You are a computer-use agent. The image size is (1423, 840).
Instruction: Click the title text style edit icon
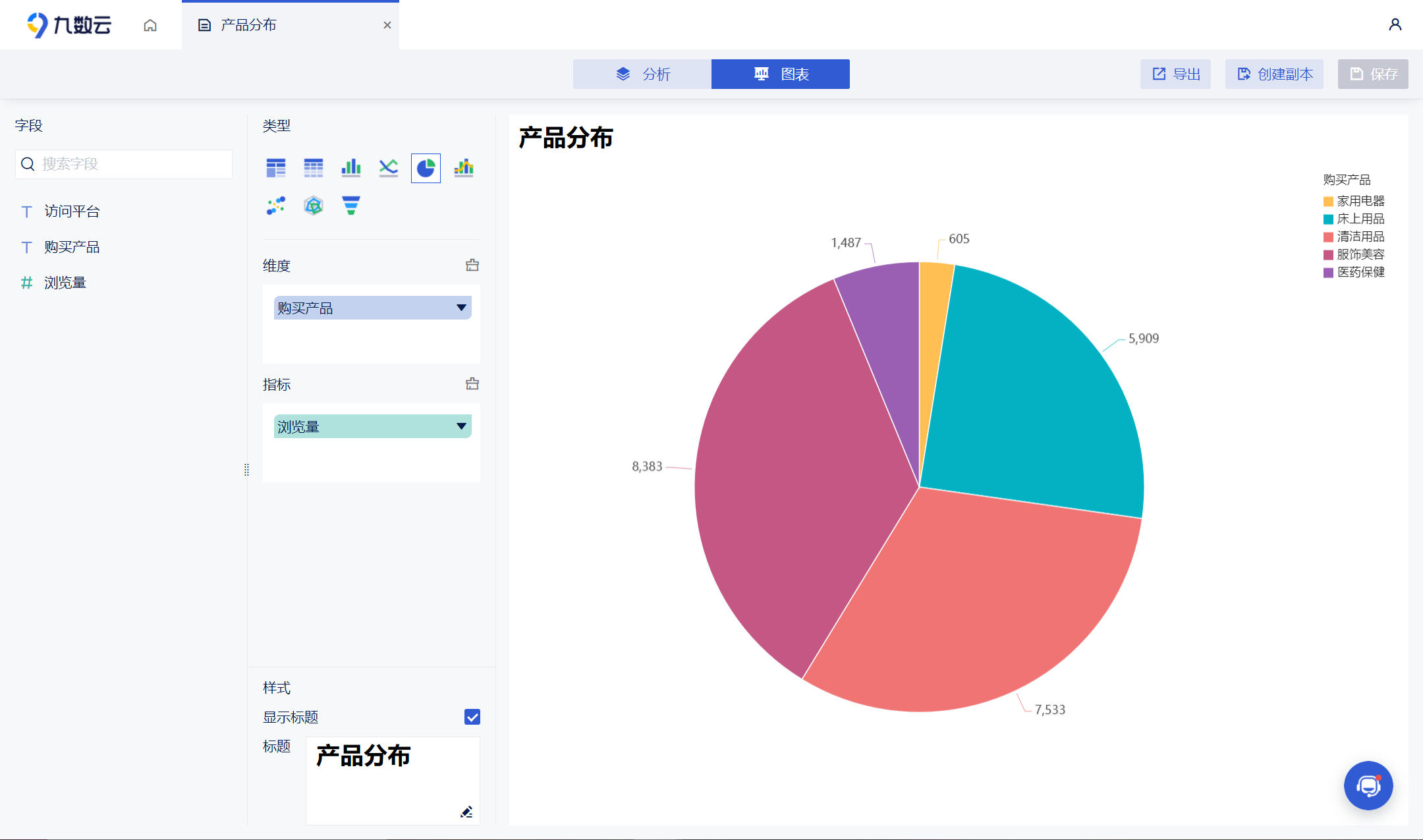[466, 812]
